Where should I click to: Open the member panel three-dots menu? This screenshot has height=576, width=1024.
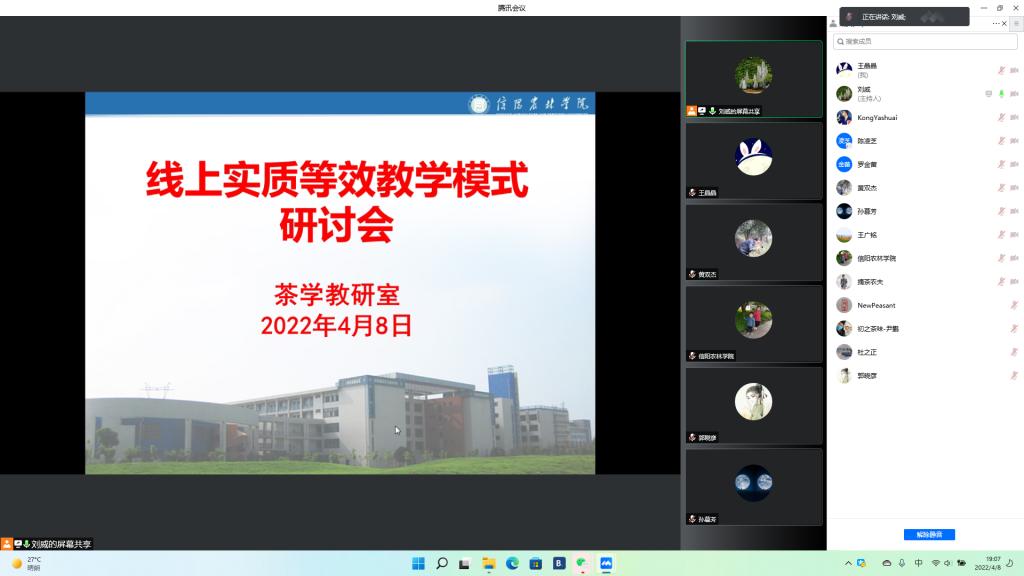pos(997,23)
